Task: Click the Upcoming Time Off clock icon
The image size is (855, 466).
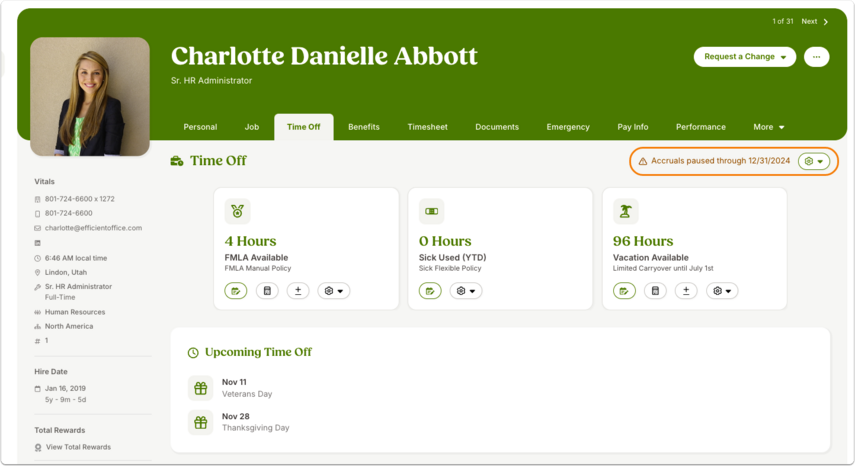Action: coord(193,353)
